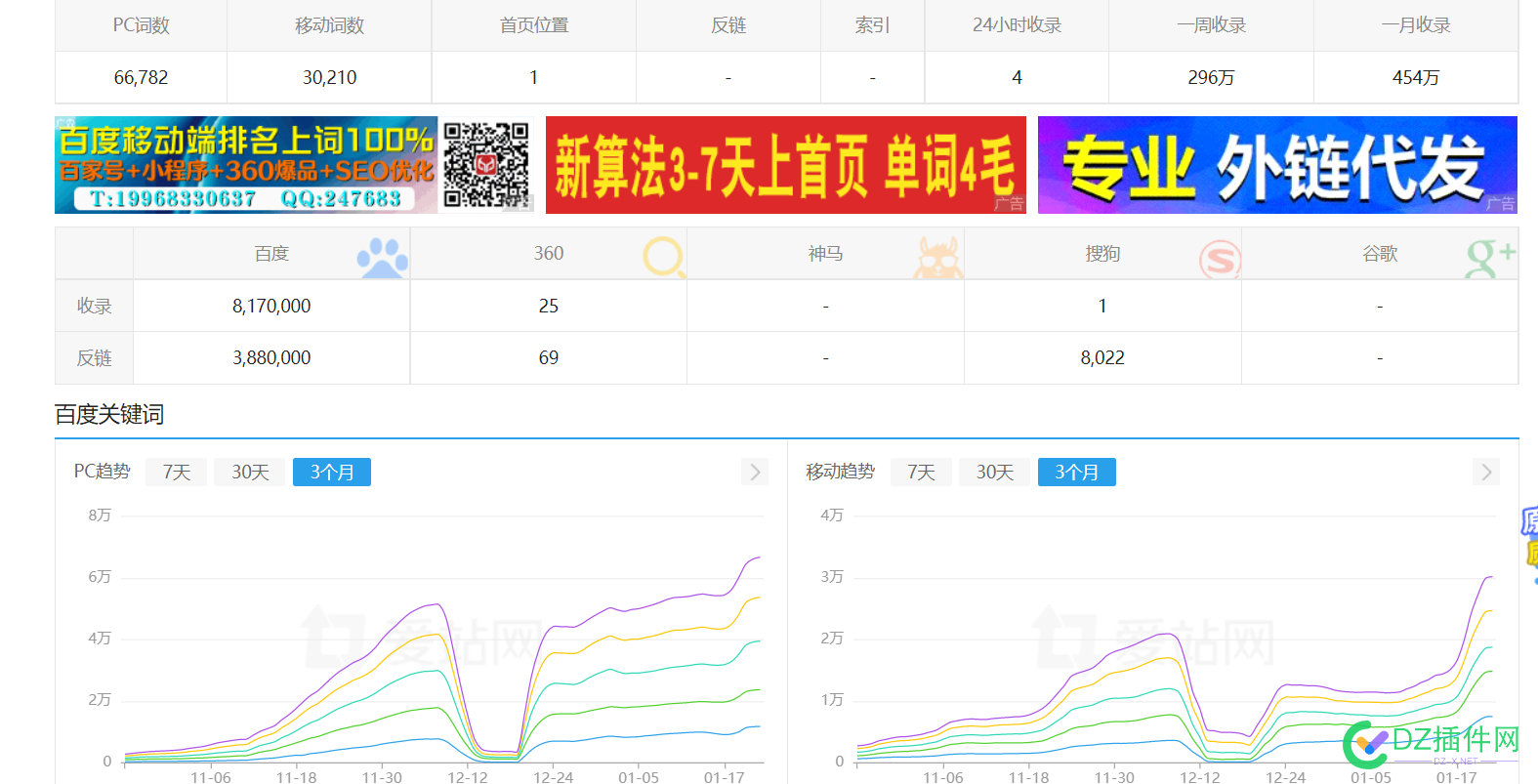Click the Shenma llama icon

[938, 258]
